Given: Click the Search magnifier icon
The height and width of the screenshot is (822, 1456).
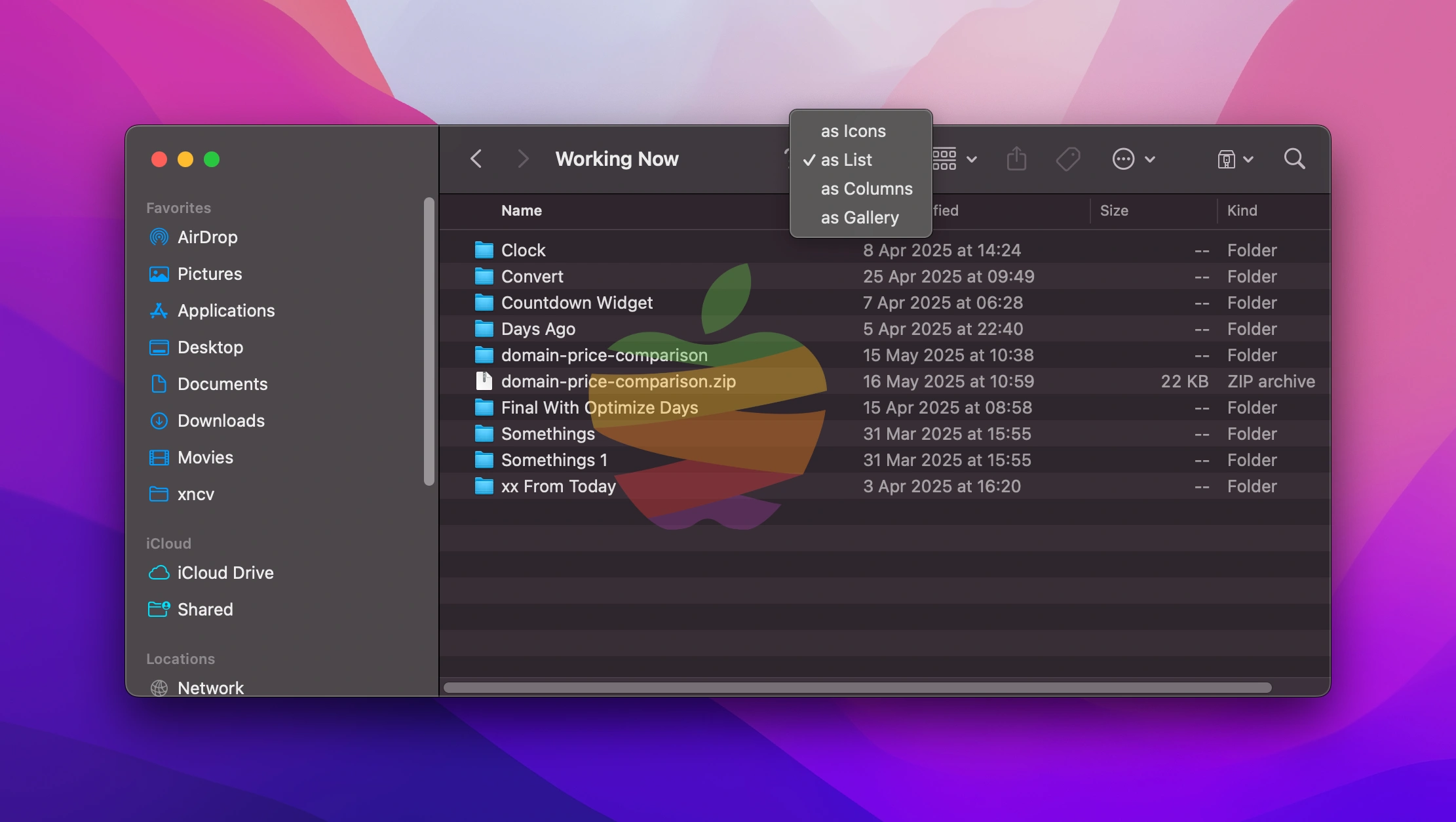Looking at the screenshot, I should [x=1294, y=159].
